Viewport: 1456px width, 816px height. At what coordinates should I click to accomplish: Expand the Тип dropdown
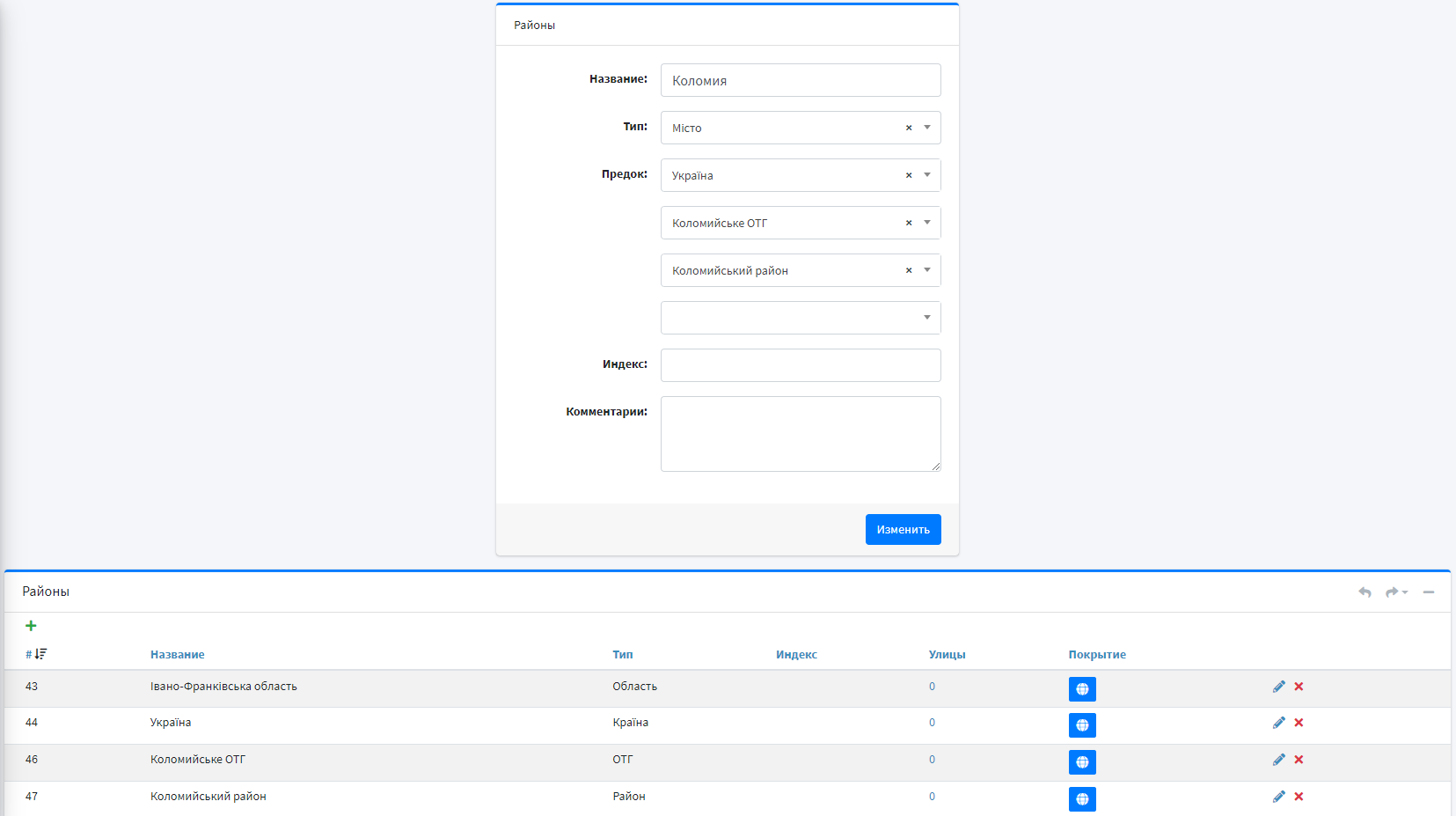click(927, 128)
